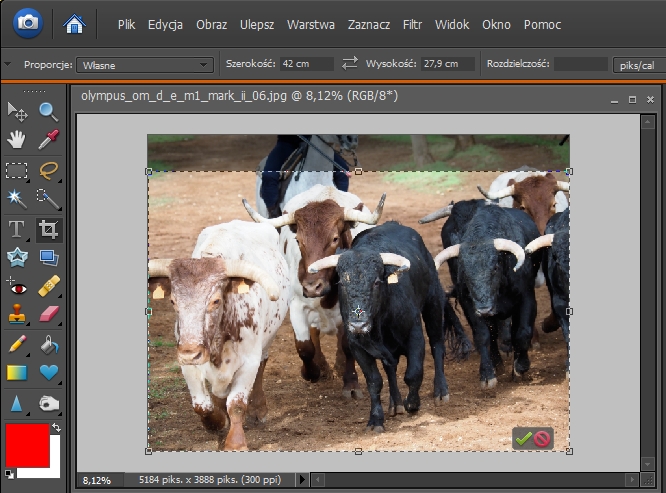The height and width of the screenshot is (493, 666).
Task: Select the Zoom magnifier tool
Action: (x=49, y=111)
